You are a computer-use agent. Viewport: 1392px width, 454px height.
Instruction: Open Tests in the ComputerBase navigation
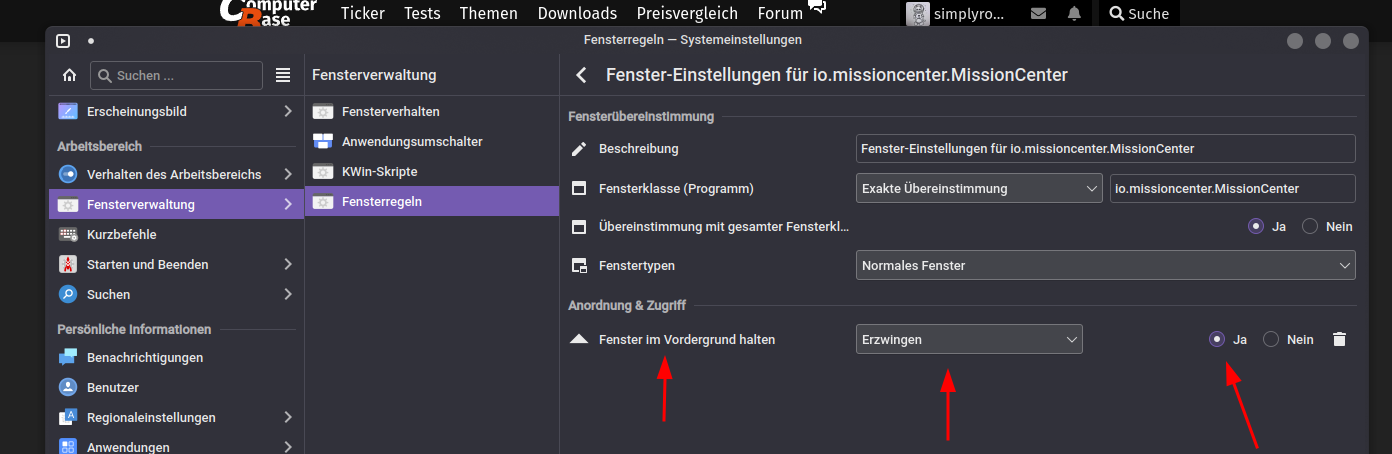(x=422, y=13)
